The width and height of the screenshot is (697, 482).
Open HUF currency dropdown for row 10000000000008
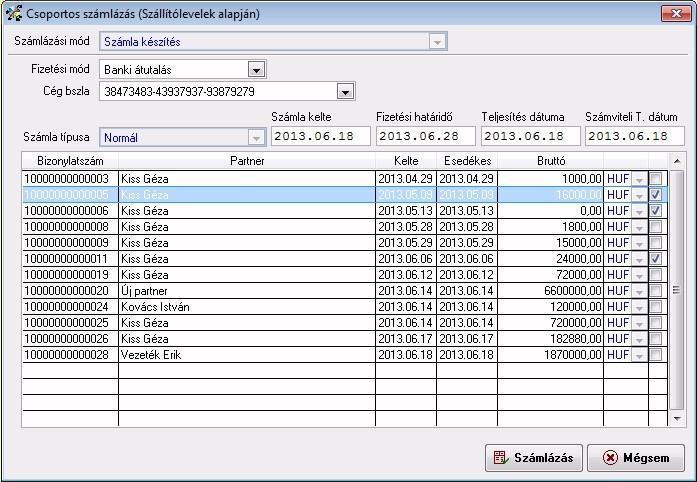[640, 227]
